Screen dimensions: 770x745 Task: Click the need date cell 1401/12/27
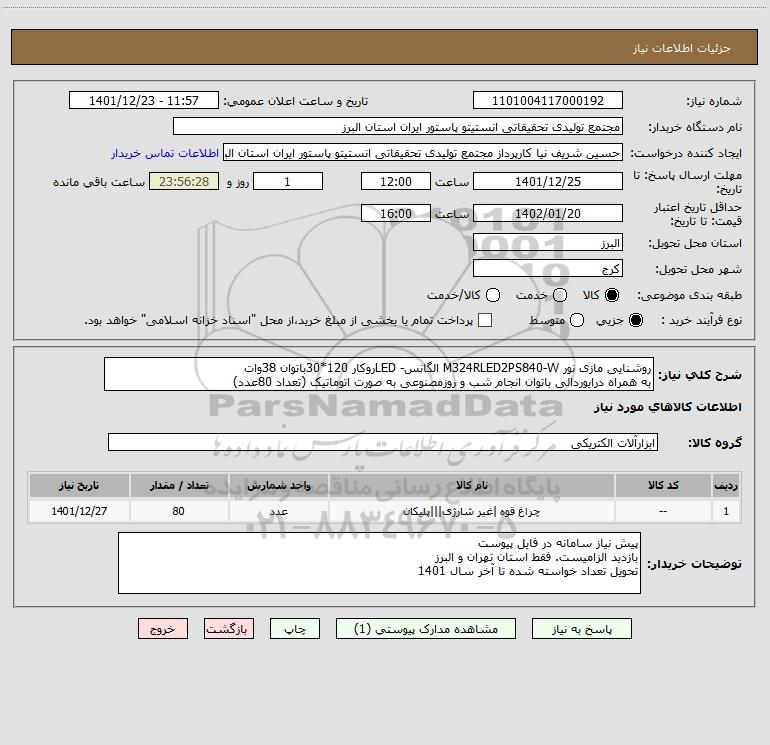[x=79, y=511]
